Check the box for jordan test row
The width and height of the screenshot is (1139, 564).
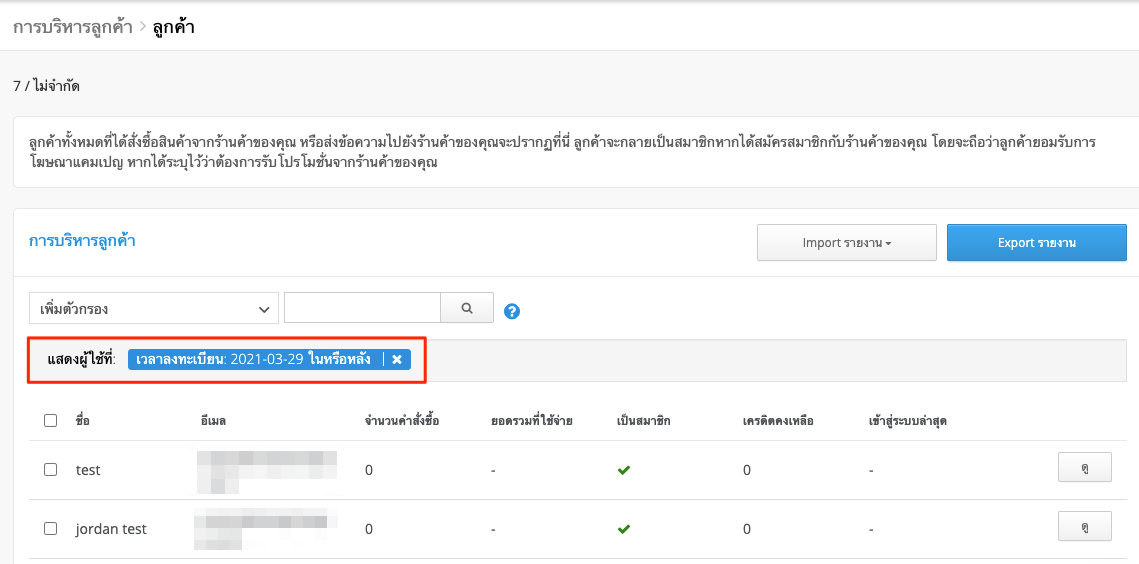coord(50,528)
